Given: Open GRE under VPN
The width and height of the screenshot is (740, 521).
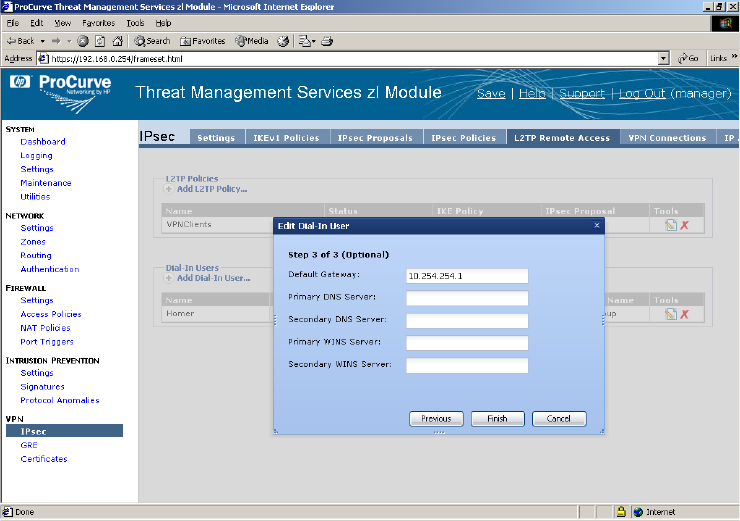Looking at the screenshot, I should coord(29,445).
